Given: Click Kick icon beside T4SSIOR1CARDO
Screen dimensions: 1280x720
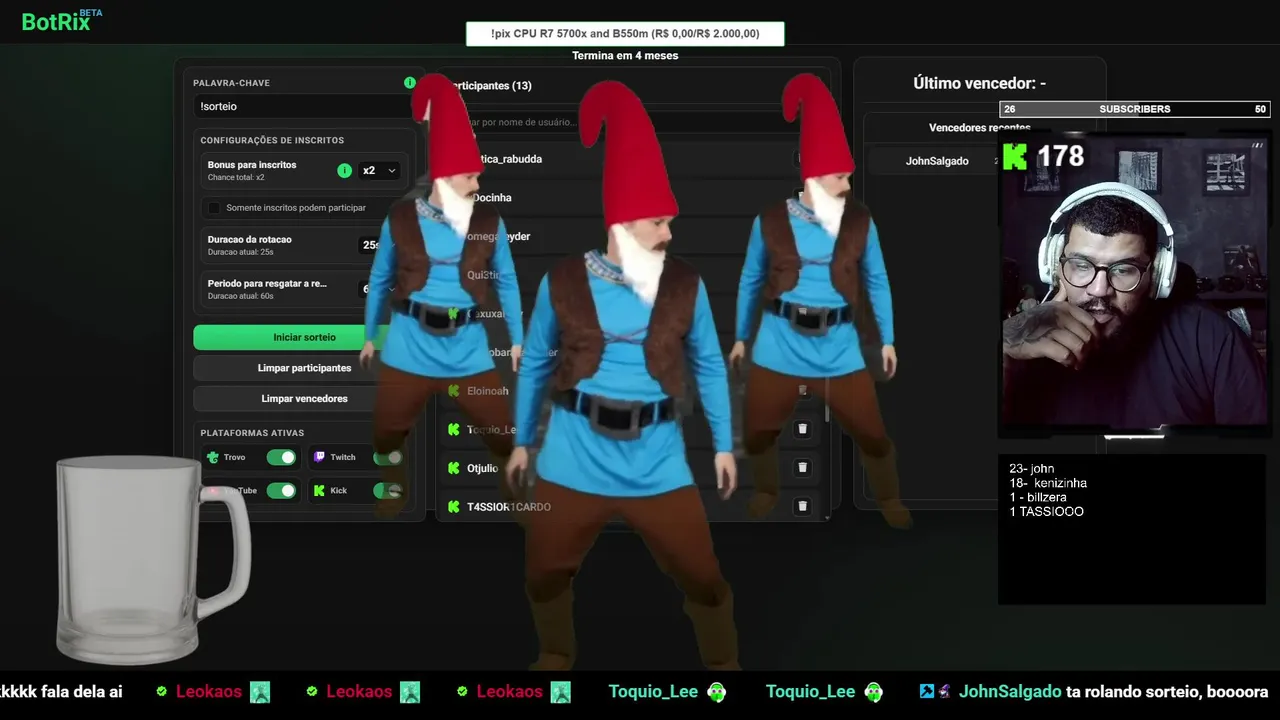Looking at the screenshot, I should 454,507.
